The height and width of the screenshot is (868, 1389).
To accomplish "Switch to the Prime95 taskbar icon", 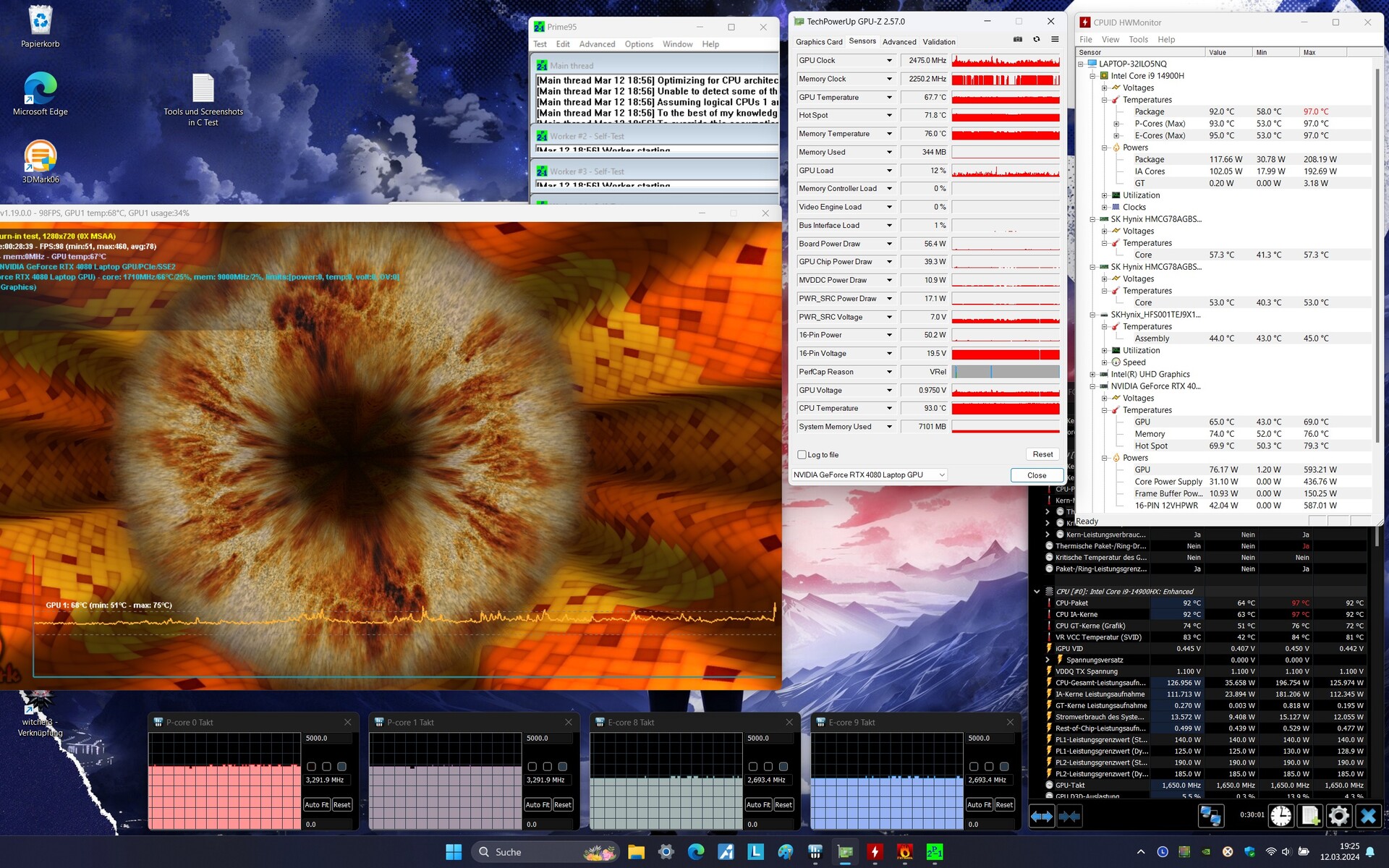I will [x=934, y=852].
